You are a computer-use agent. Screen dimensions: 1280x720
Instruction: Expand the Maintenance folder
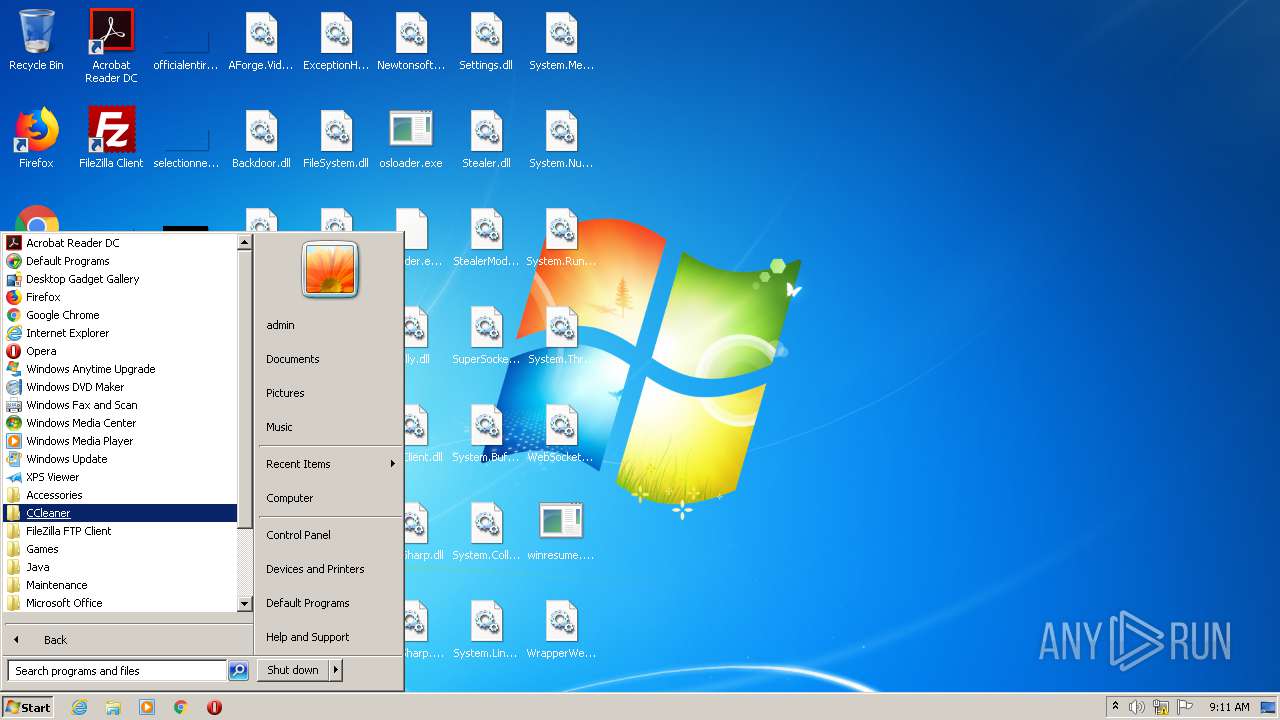click(x=121, y=585)
